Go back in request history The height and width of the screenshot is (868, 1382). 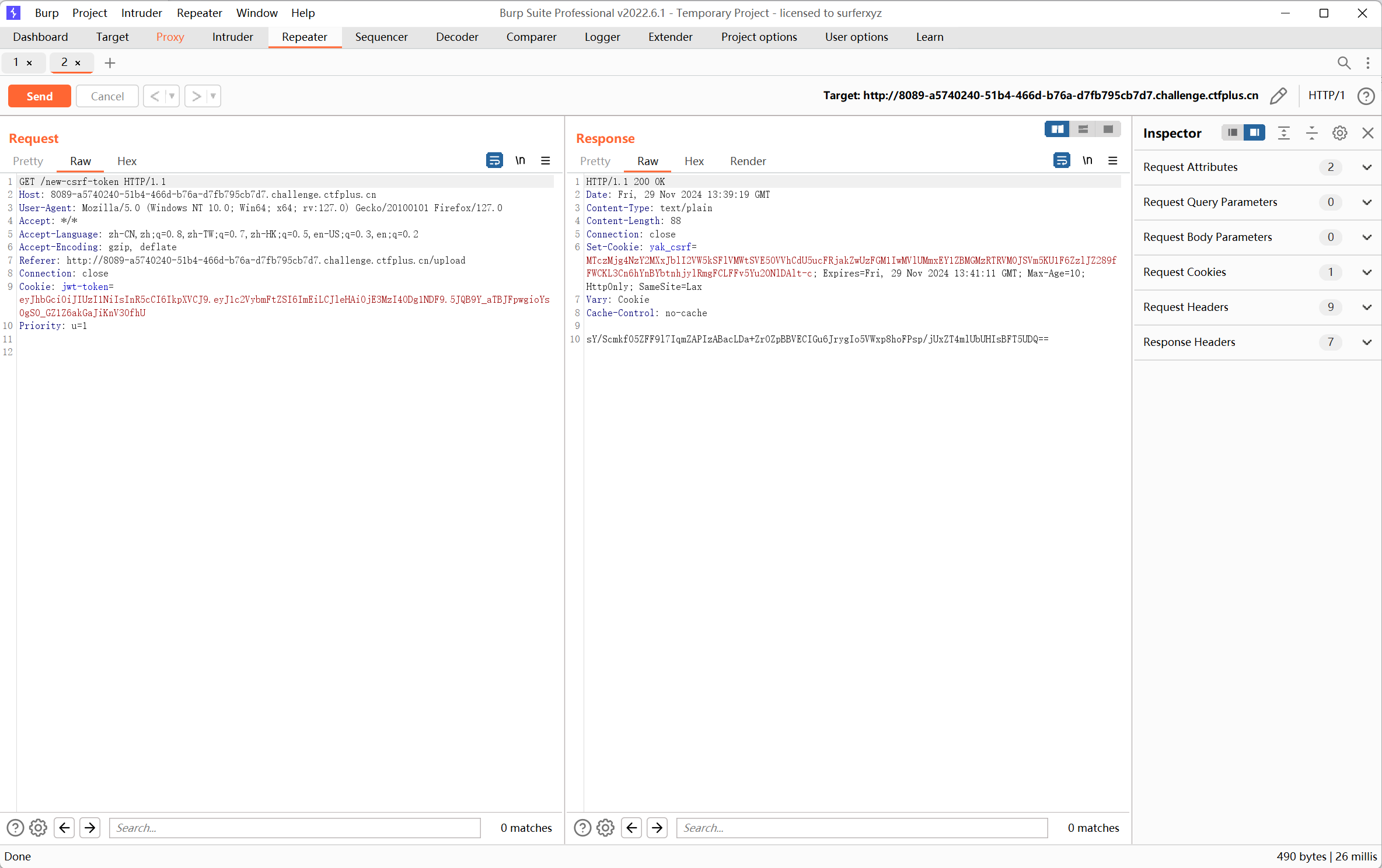[155, 96]
